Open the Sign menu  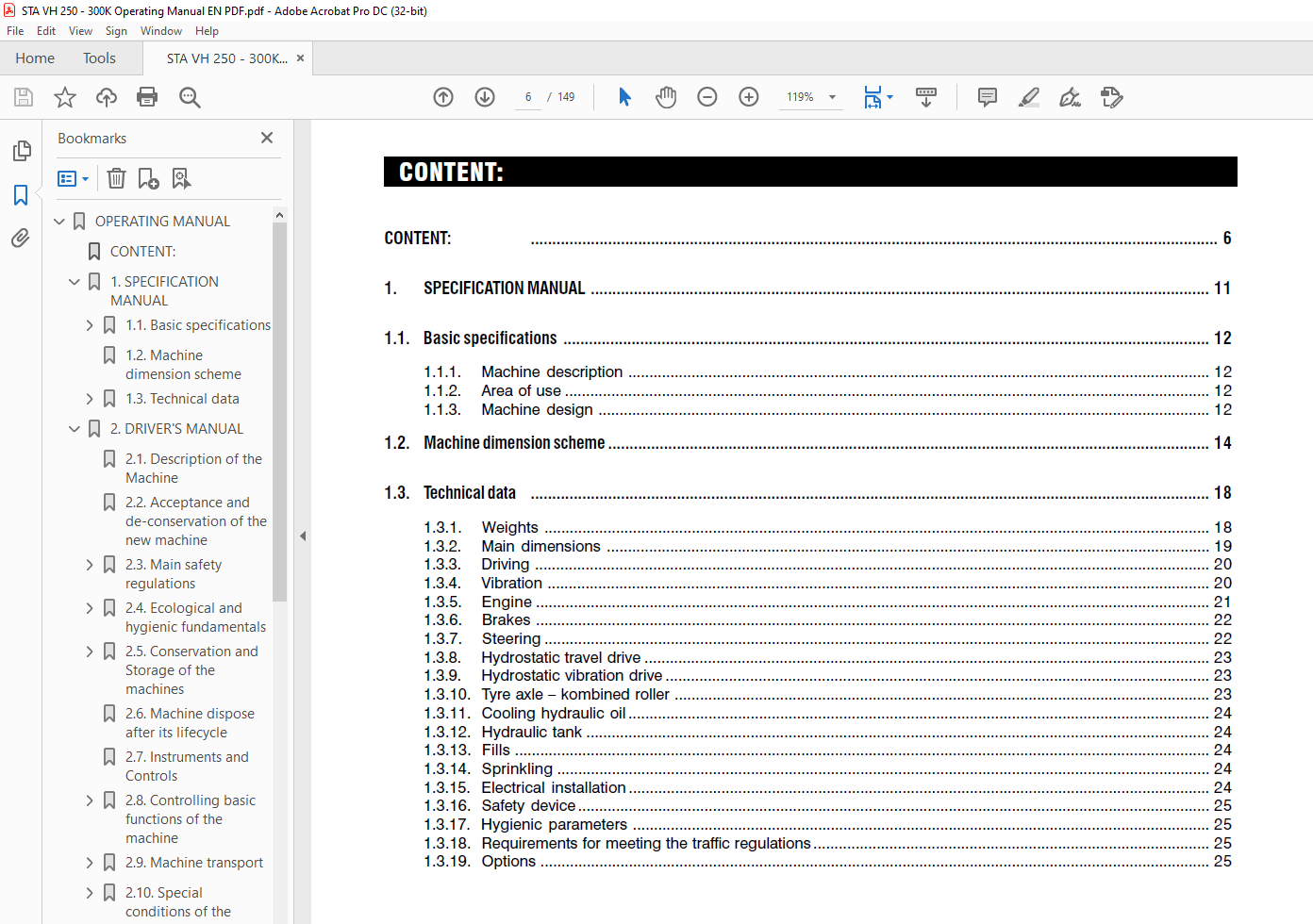(116, 31)
